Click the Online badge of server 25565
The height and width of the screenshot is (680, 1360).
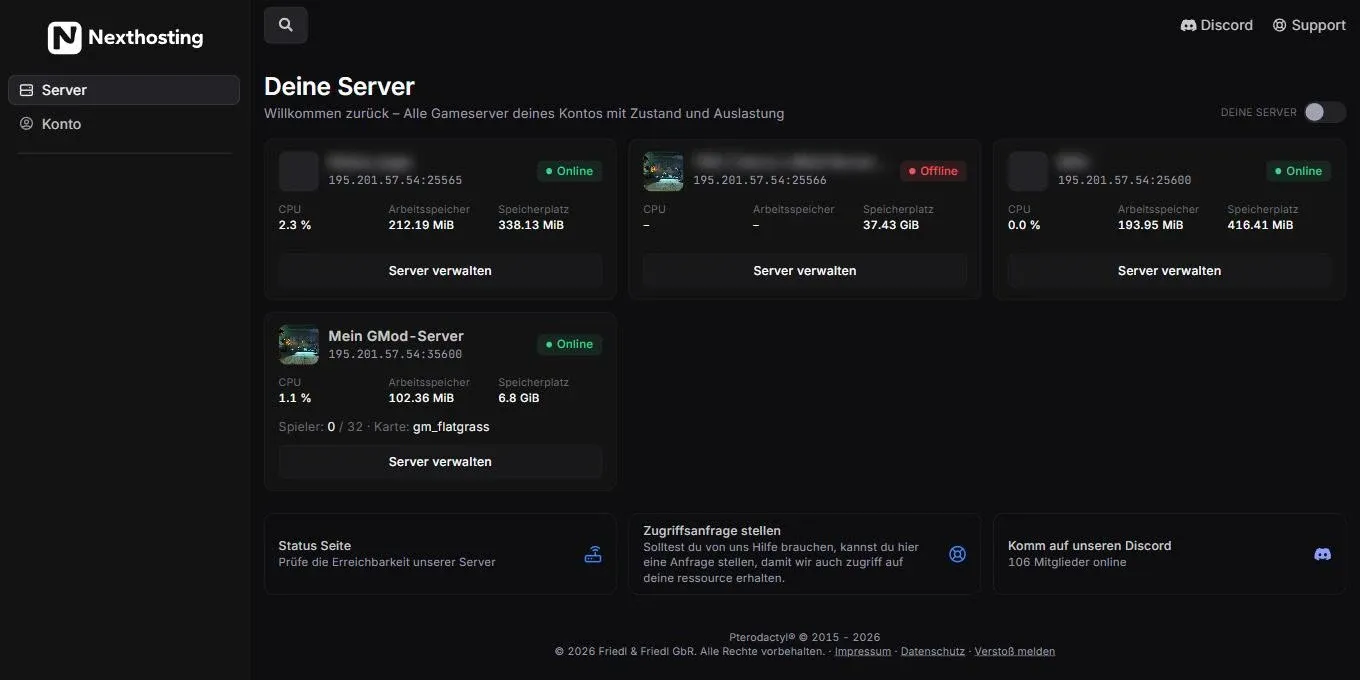coord(569,171)
